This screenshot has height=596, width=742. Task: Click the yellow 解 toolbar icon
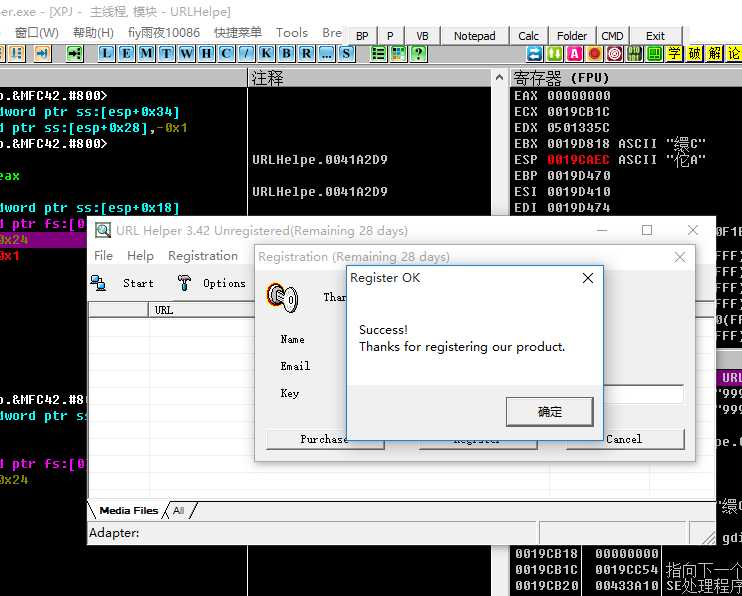(715, 53)
